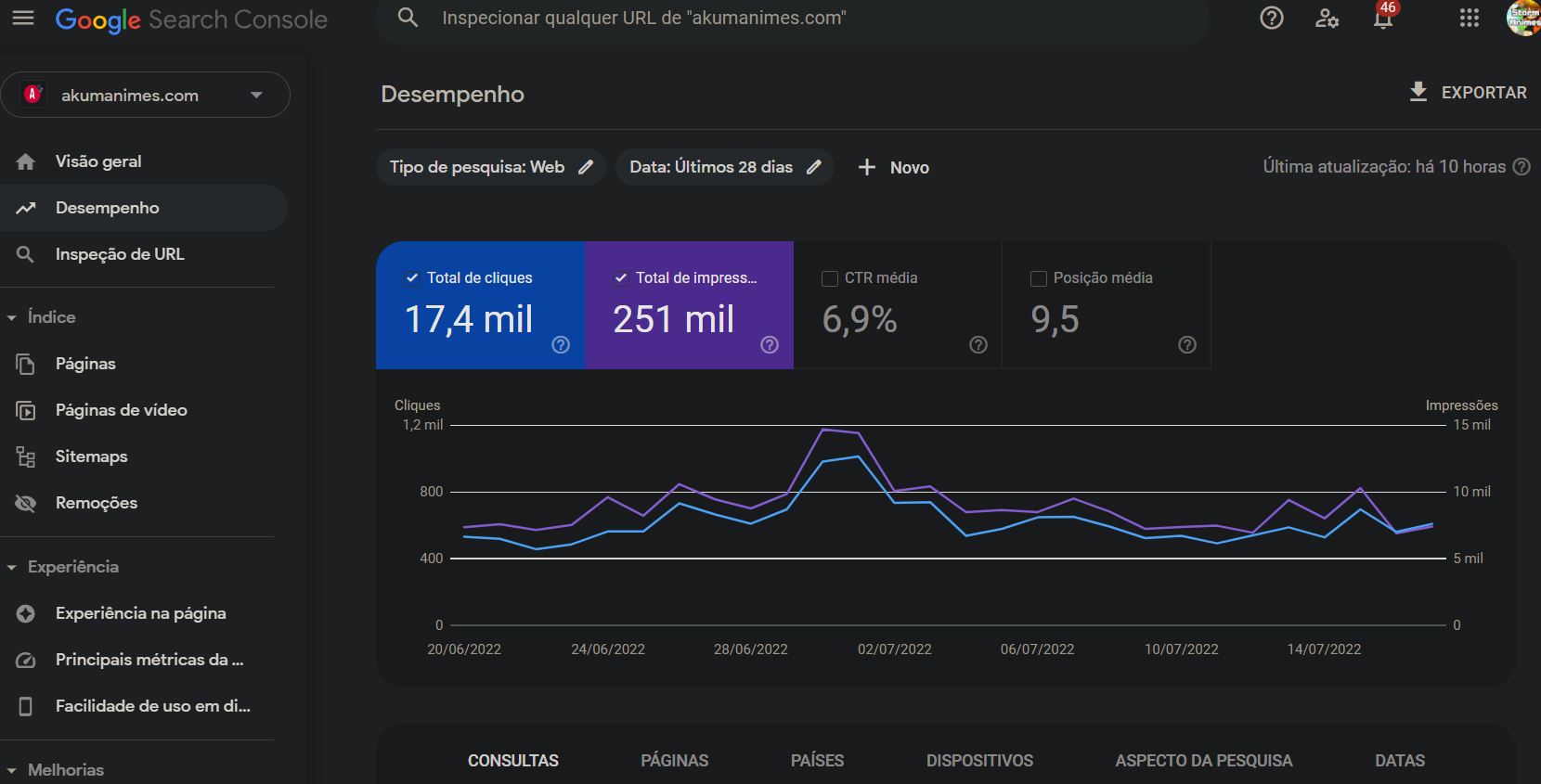Switch to the PÁGINAS tab
The height and width of the screenshot is (784, 1541).
pyautogui.click(x=674, y=761)
